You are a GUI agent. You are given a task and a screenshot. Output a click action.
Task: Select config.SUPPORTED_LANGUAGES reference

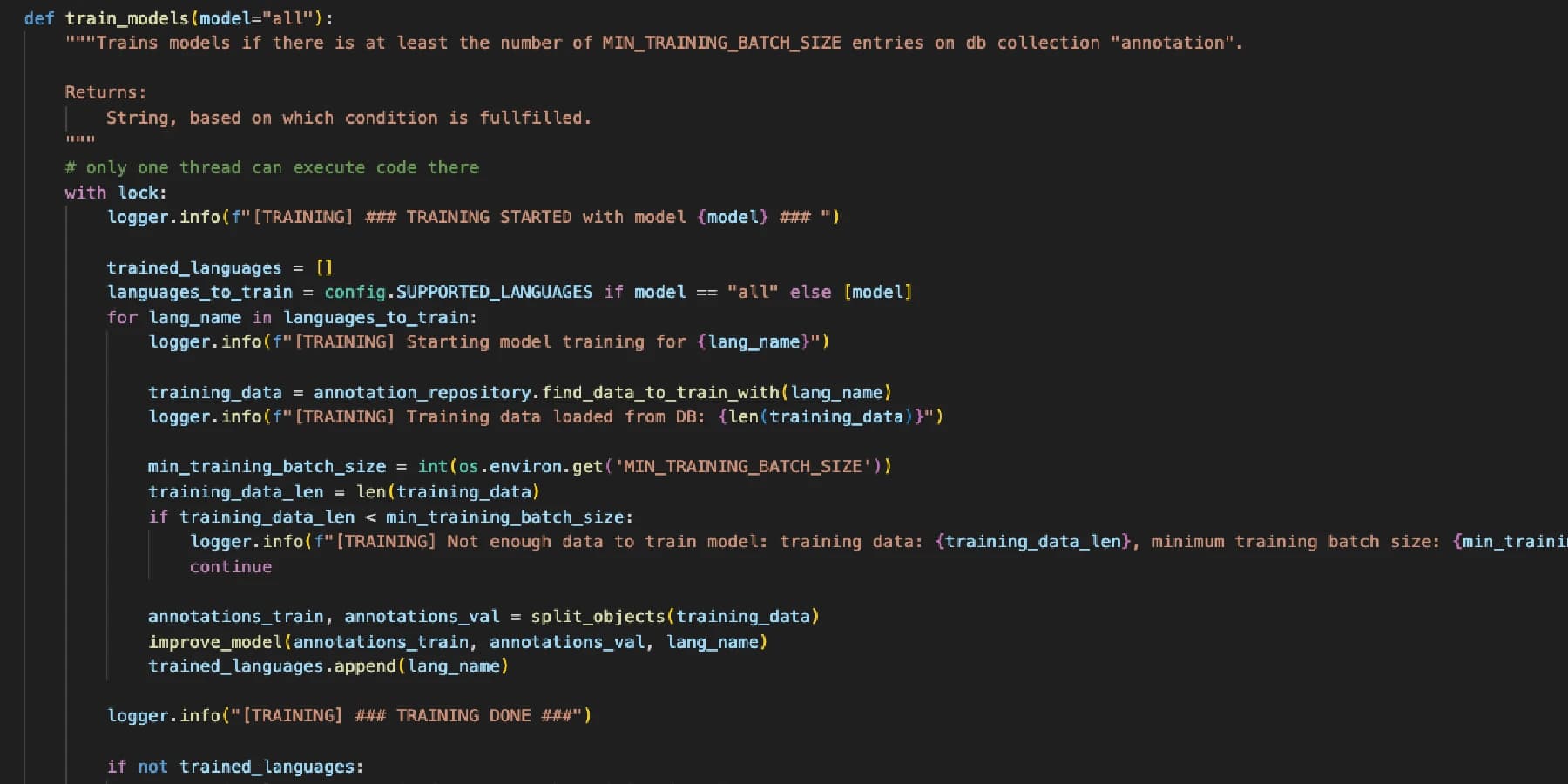(461, 292)
